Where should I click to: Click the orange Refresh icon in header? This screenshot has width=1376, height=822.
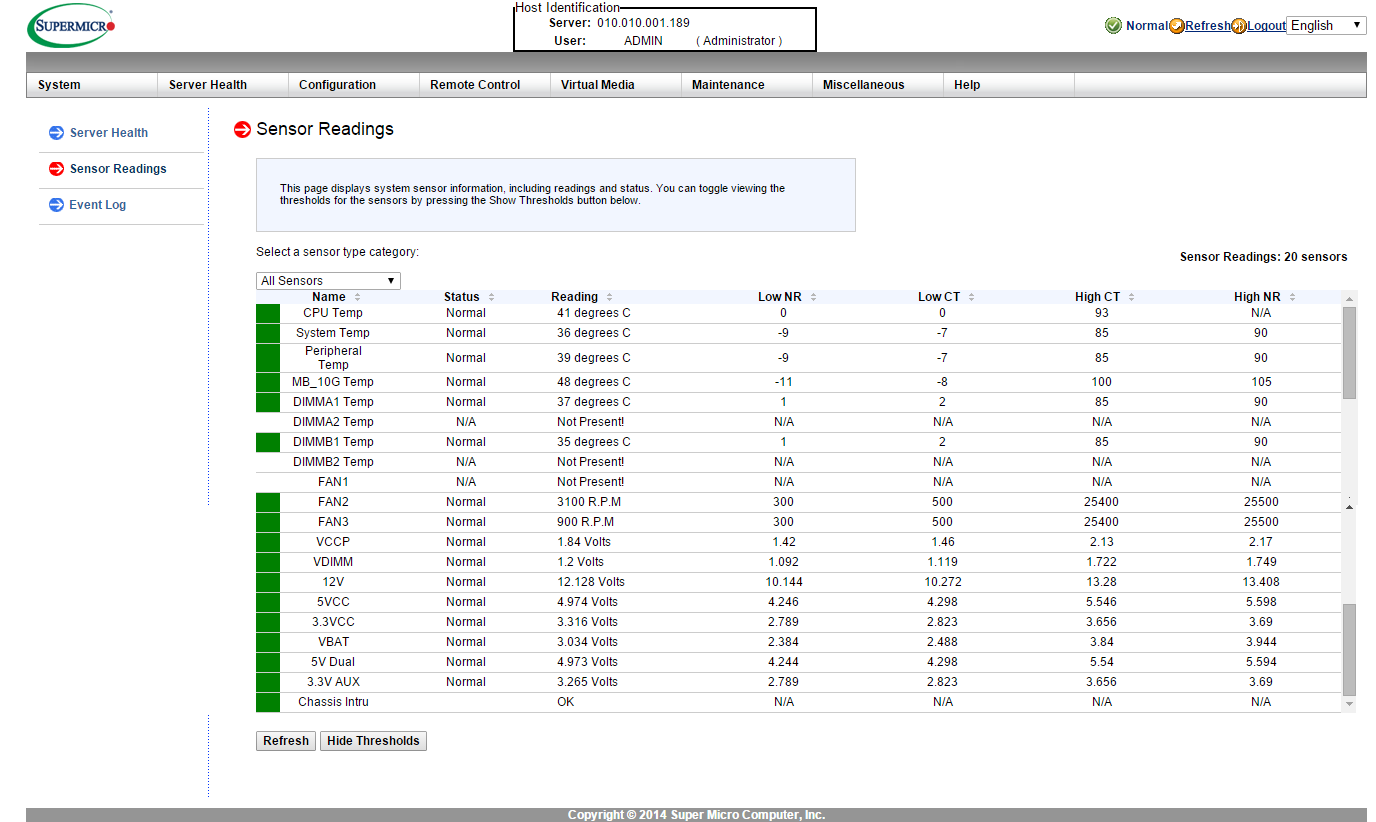[1176, 26]
